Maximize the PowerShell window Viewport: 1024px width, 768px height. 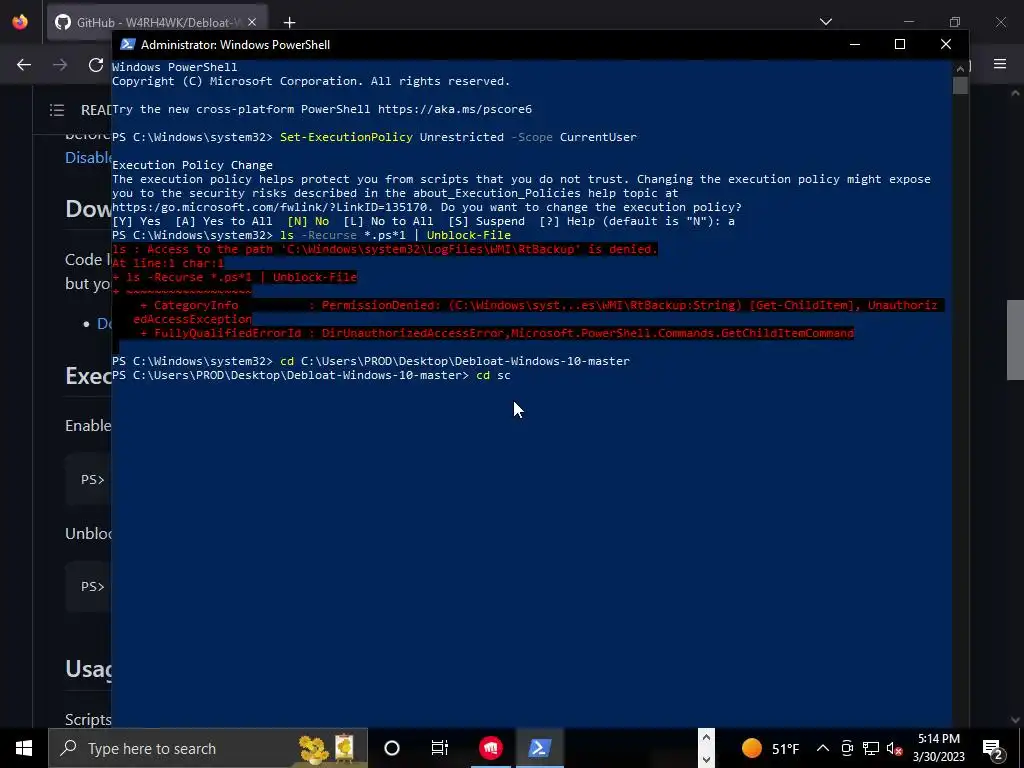(900, 44)
